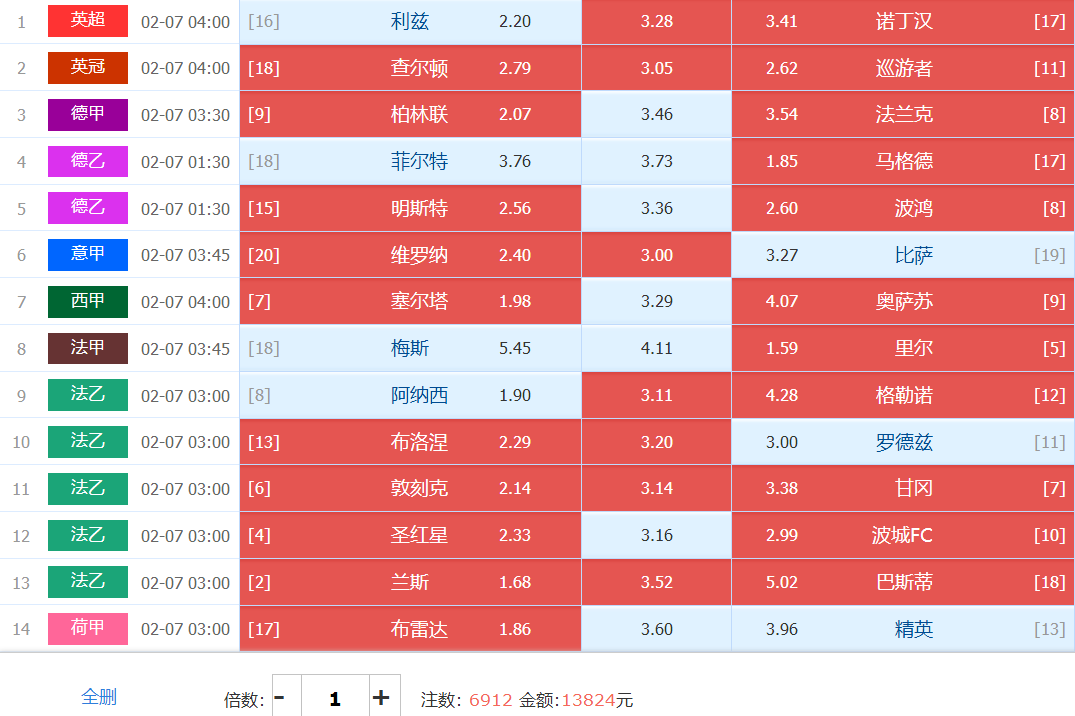Screen dimensions: 1075x716
Task: Toggle 梅斯 home win at 5.45
Action: [x=410, y=348]
